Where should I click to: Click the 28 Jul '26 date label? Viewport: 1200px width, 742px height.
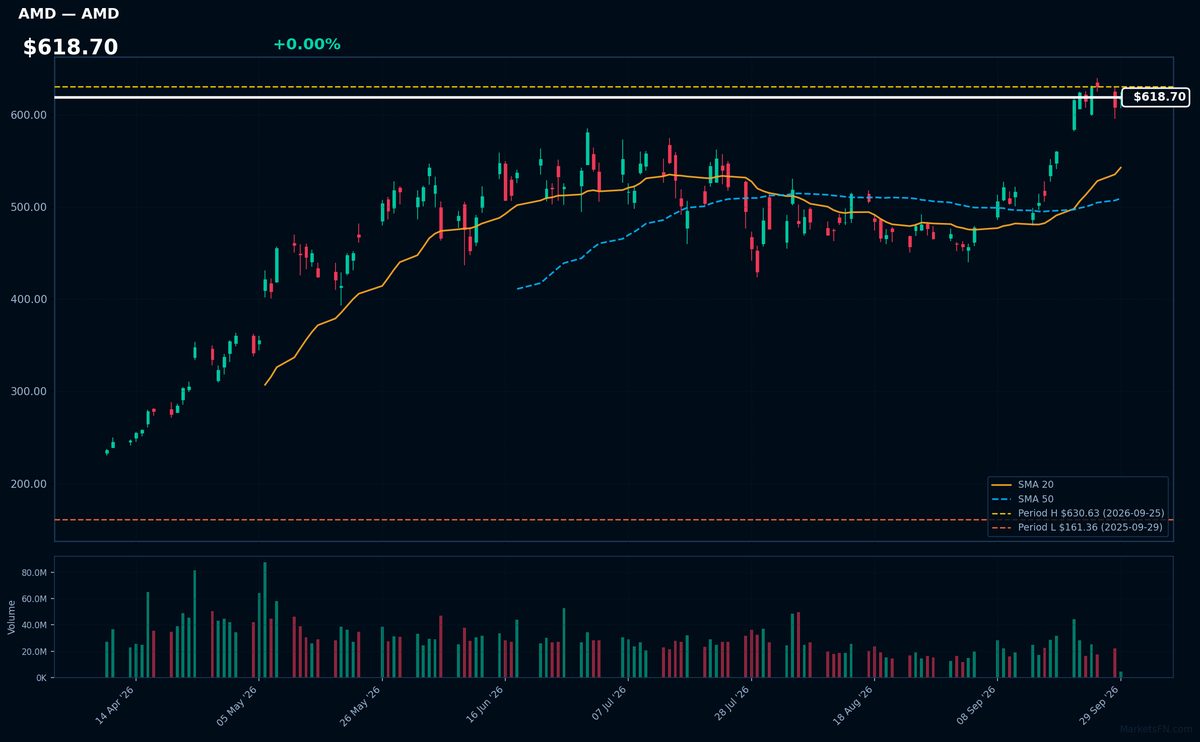pyautogui.click(x=732, y=706)
